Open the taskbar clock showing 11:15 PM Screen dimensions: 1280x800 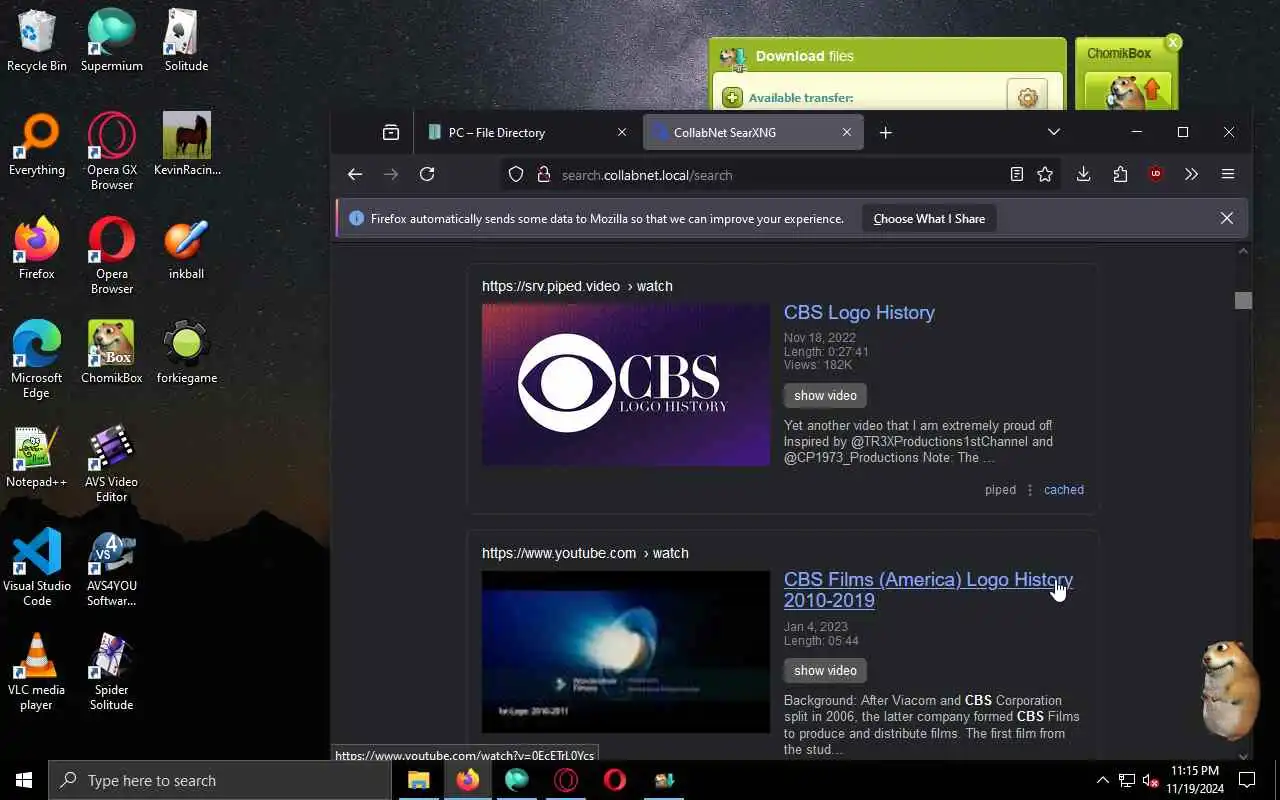point(1194,780)
